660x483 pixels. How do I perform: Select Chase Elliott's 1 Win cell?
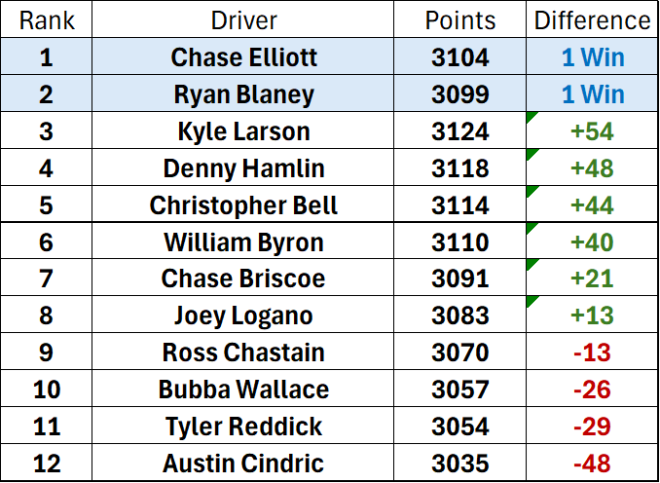coord(592,57)
